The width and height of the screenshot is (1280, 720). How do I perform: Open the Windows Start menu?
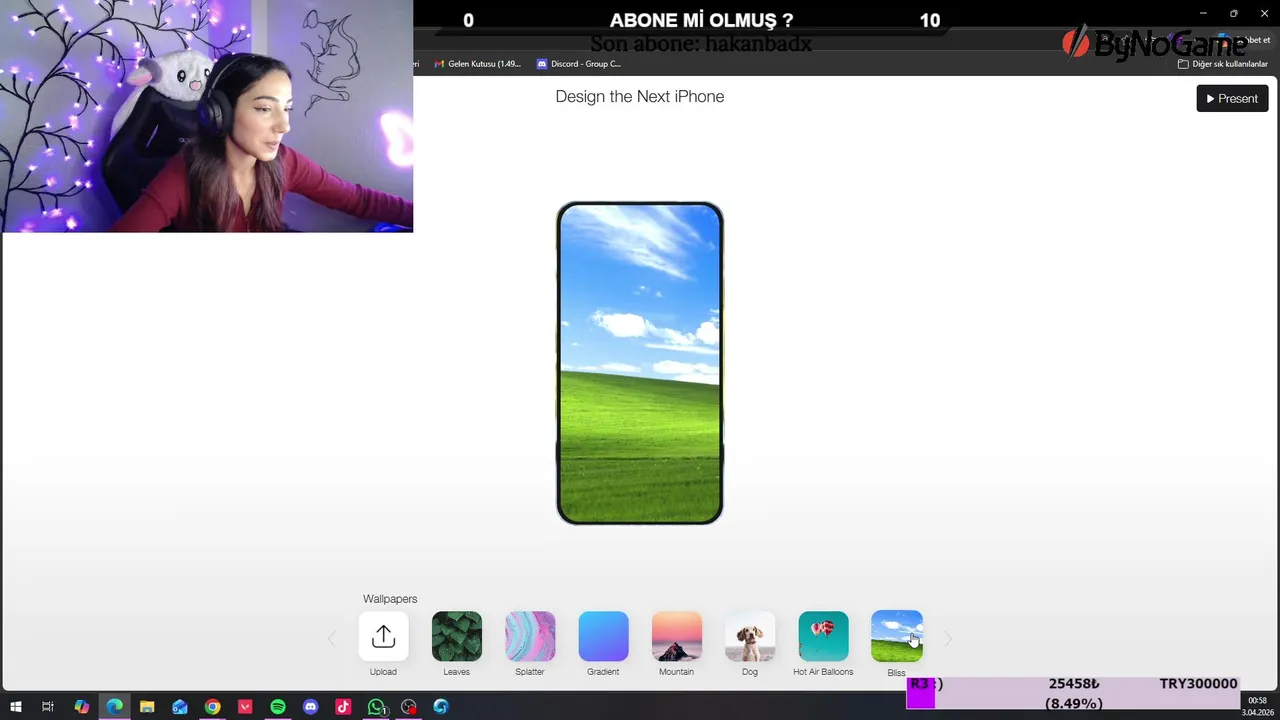[x=16, y=707]
